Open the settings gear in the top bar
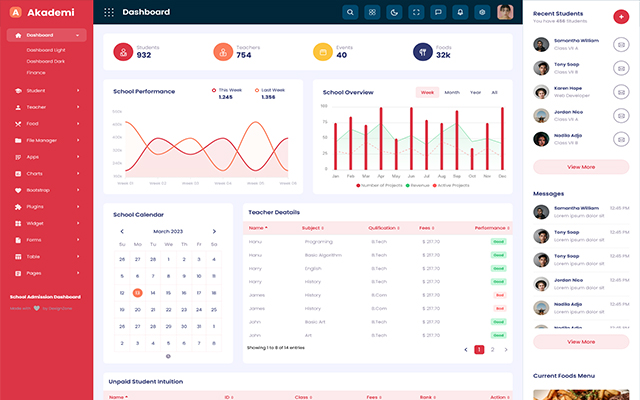Image resolution: width=640 pixels, height=400 pixels. click(x=482, y=12)
